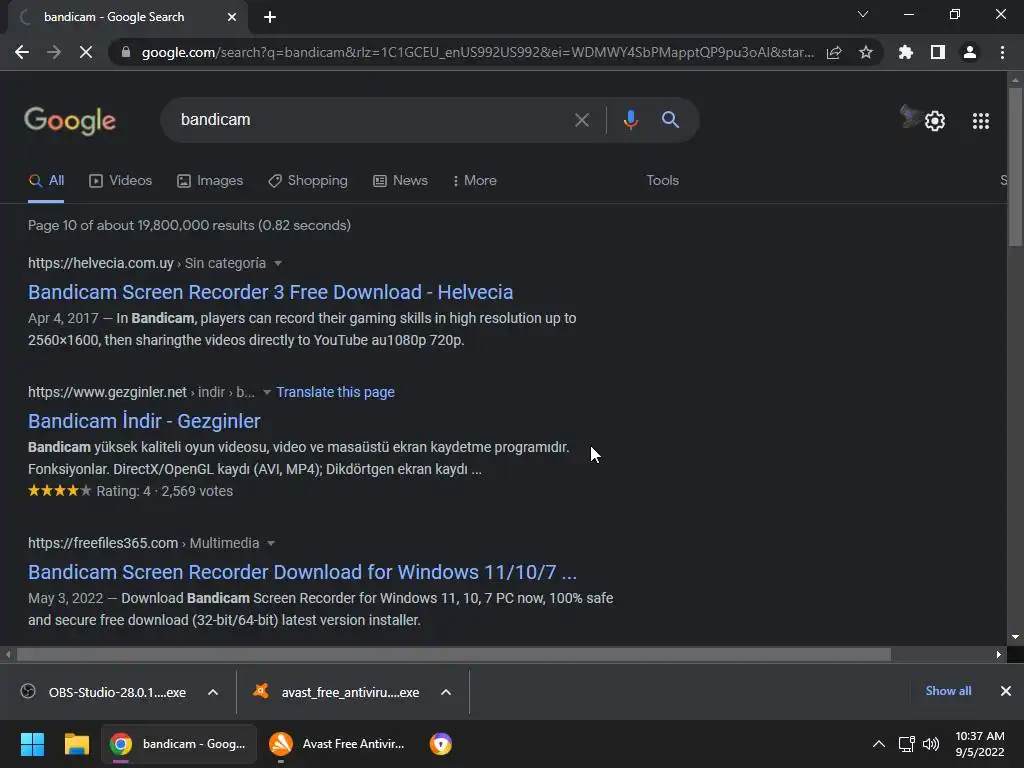This screenshot has width=1024, height=768.
Task: Open Google quick settings gear
Action: pos(935,121)
